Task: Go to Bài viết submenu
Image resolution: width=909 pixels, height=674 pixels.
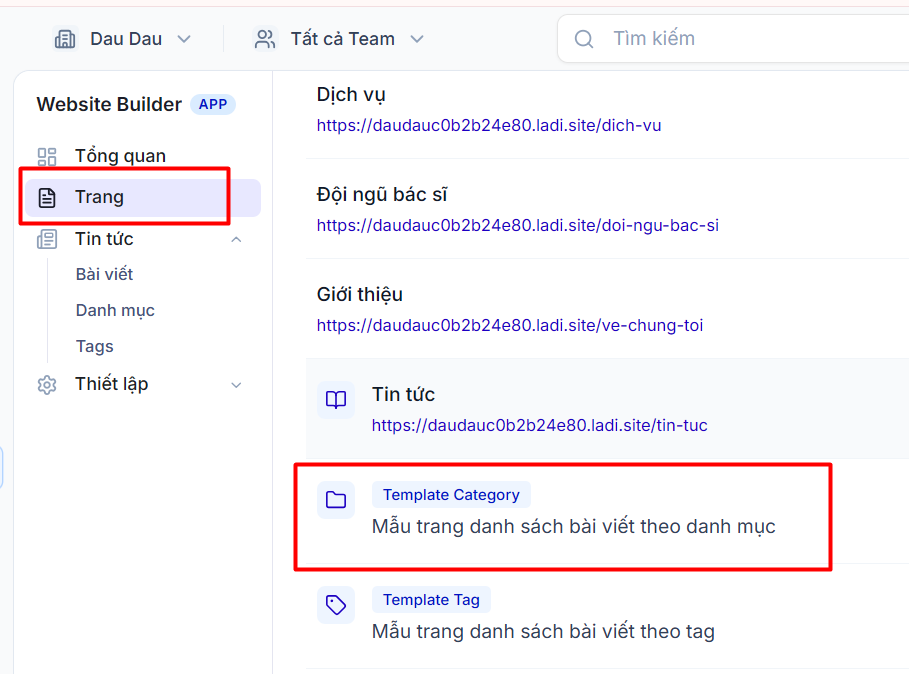Action: click(x=104, y=274)
